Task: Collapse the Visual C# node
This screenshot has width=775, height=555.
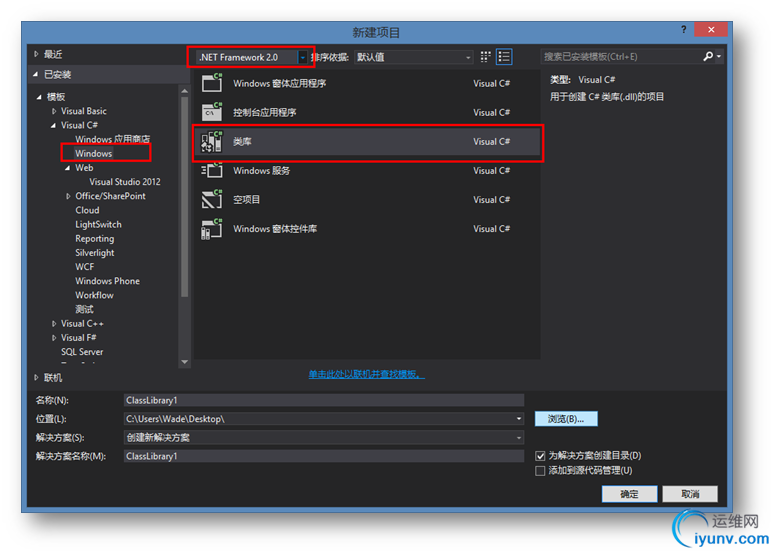Action: (x=53, y=126)
